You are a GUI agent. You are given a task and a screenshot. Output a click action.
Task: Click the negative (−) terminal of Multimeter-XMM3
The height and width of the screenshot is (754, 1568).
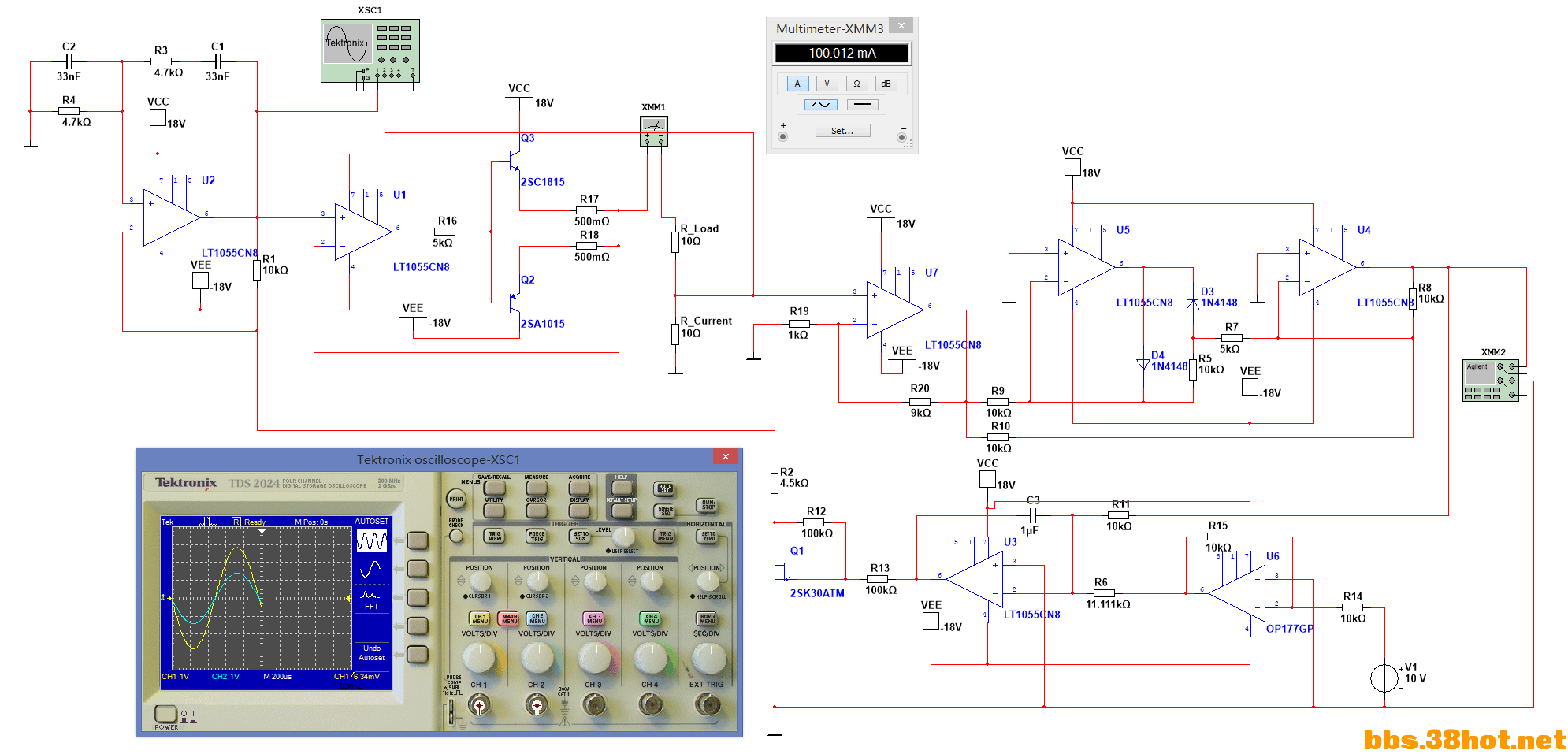[901, 137]
